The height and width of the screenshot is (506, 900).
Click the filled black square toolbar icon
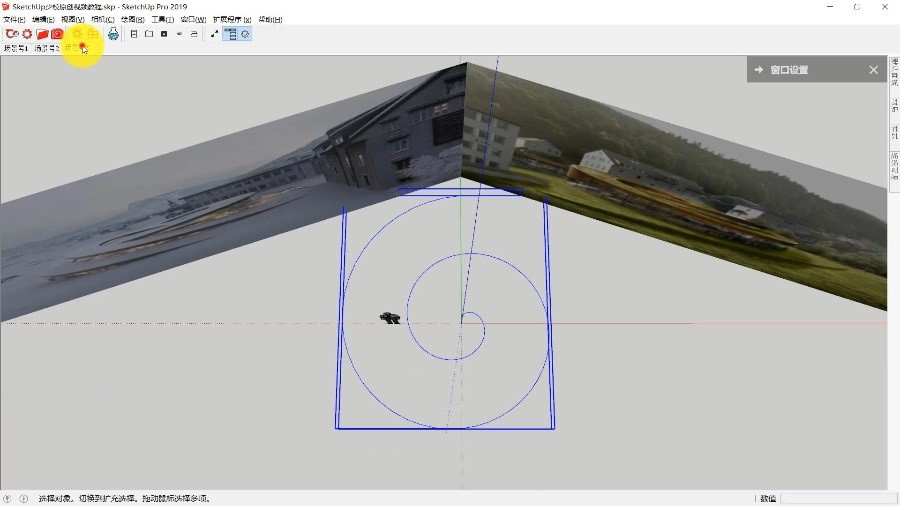point(164,34)
